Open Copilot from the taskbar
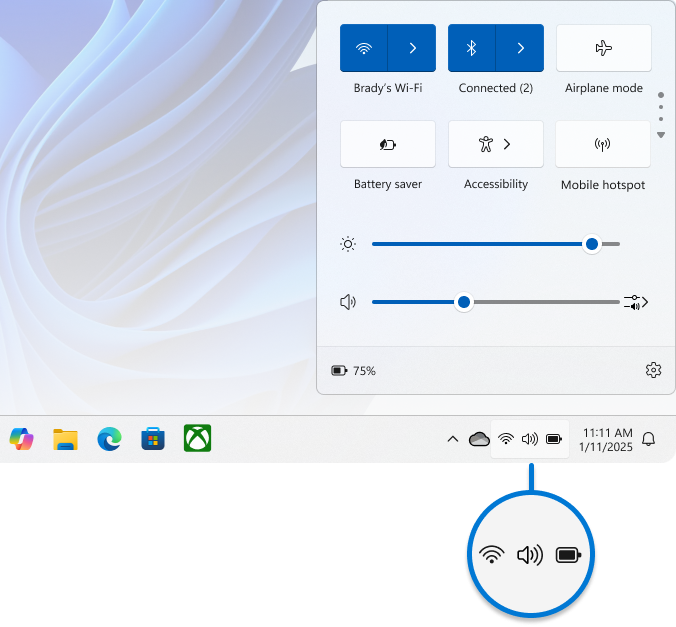This screenshot has width=676, height=627. [21, 438]
